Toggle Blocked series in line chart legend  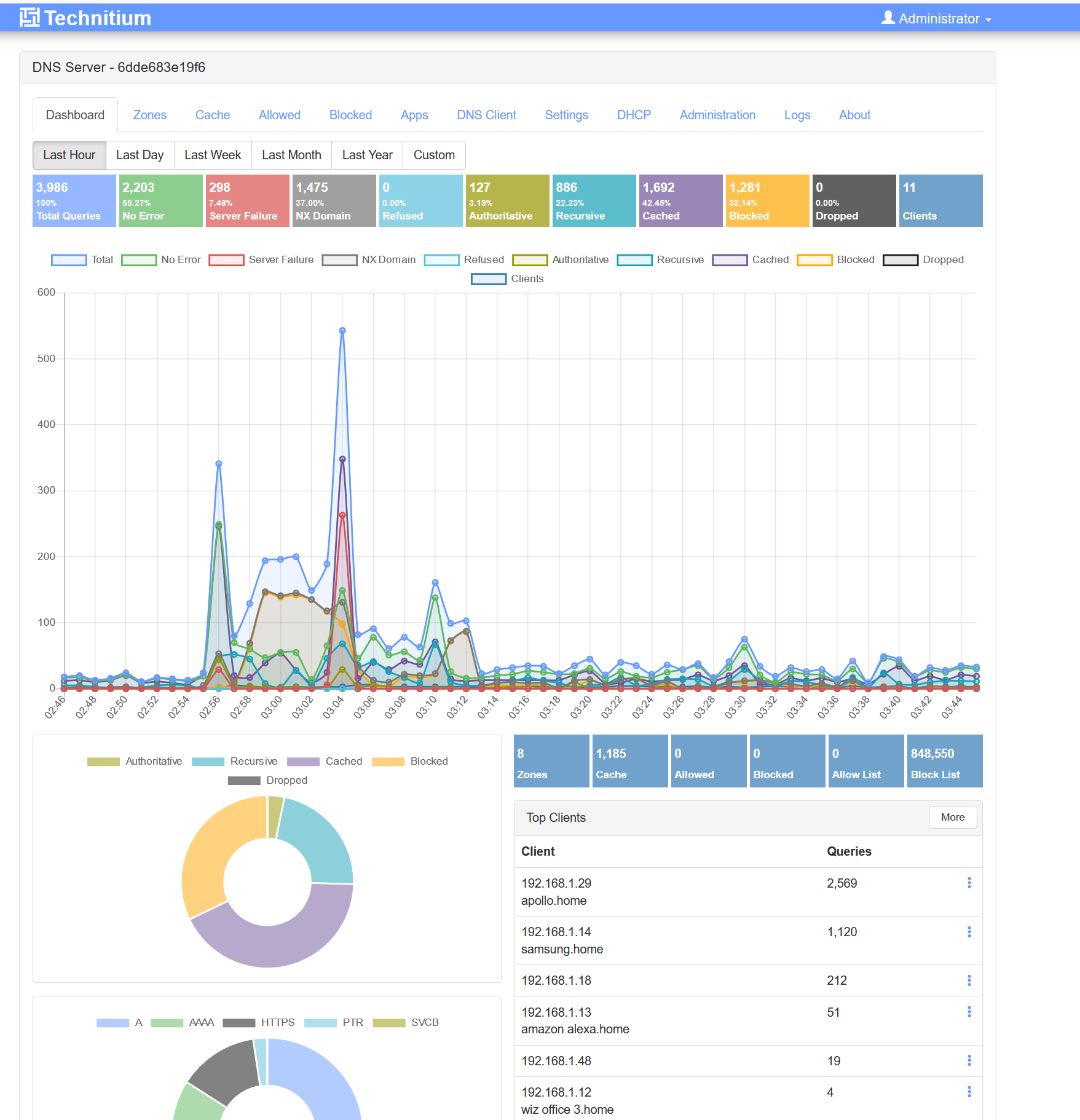(836, 260)
